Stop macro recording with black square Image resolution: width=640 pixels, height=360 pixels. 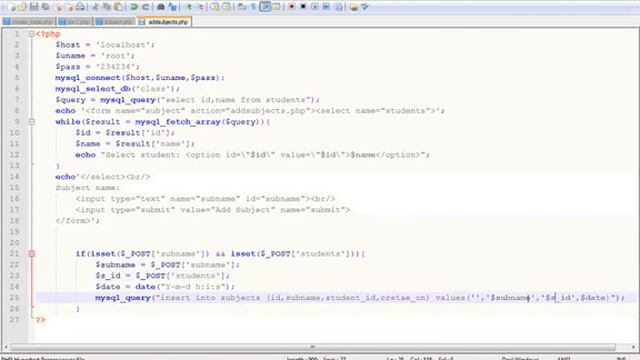tap(303, 7)
